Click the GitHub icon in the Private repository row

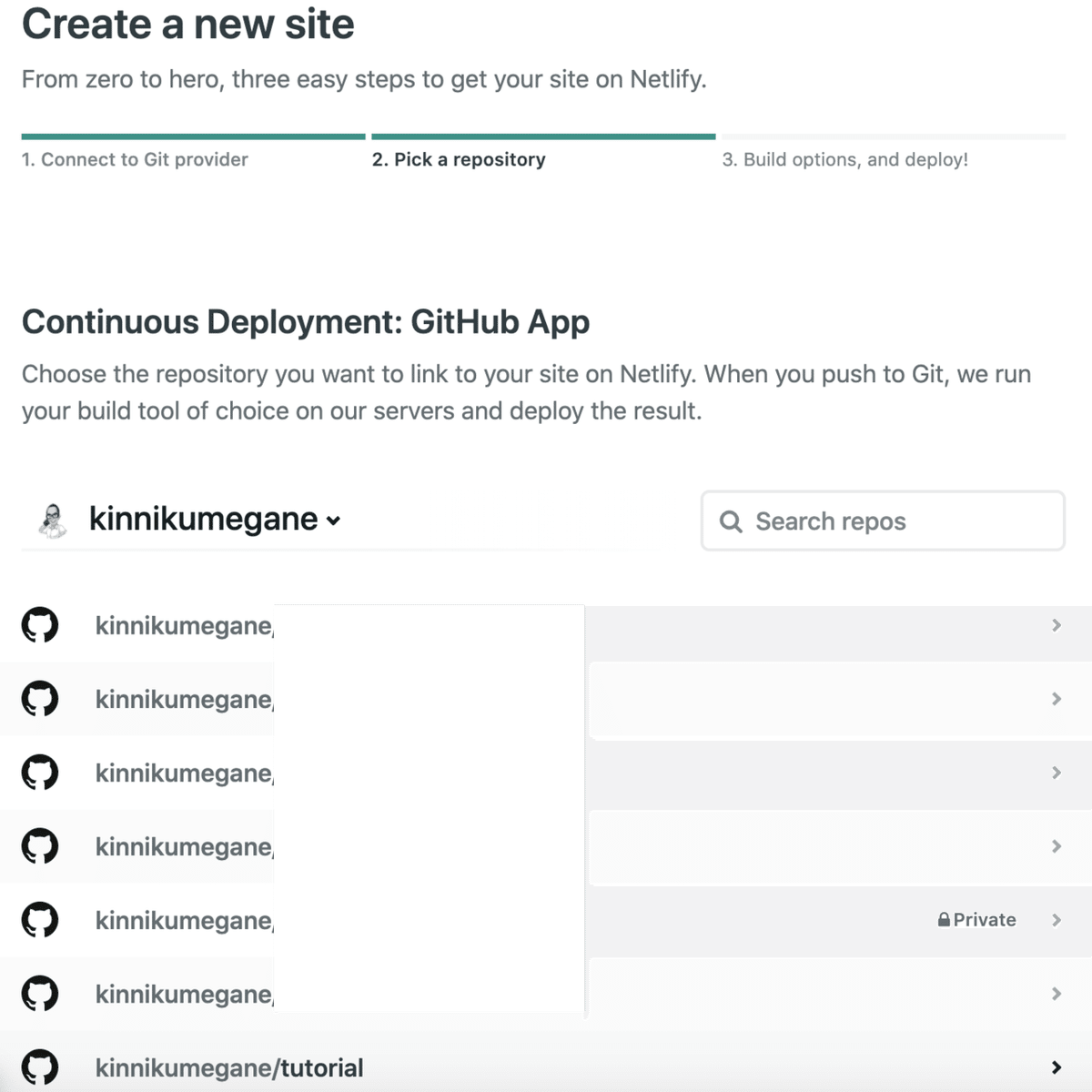40,920
